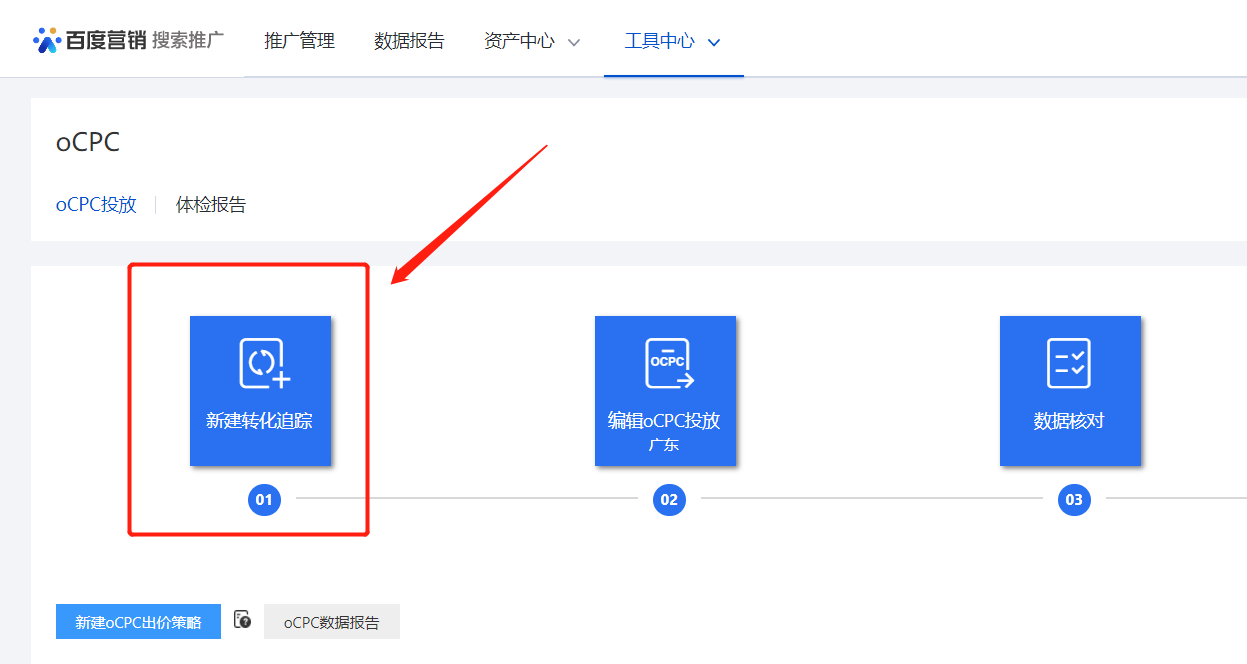
Task: Click the 搜索推广 header text
Action: pyautogui.click(x=188, y=41)
